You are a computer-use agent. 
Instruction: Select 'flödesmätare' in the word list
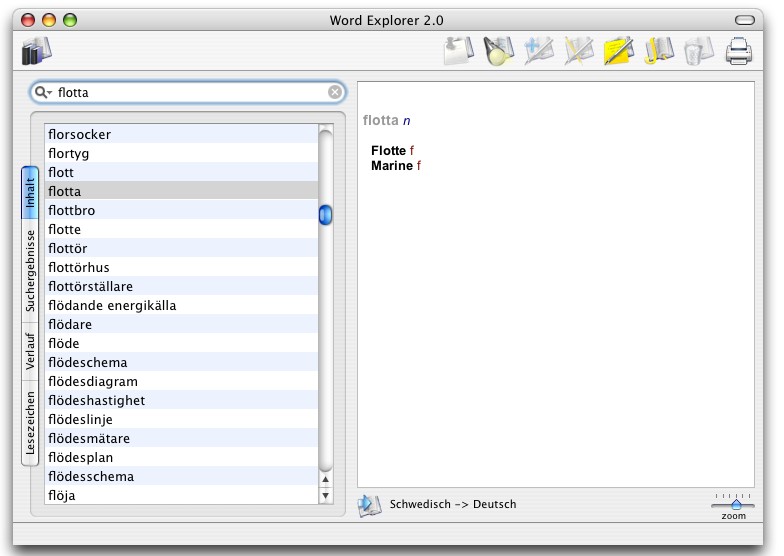(181, 438)
